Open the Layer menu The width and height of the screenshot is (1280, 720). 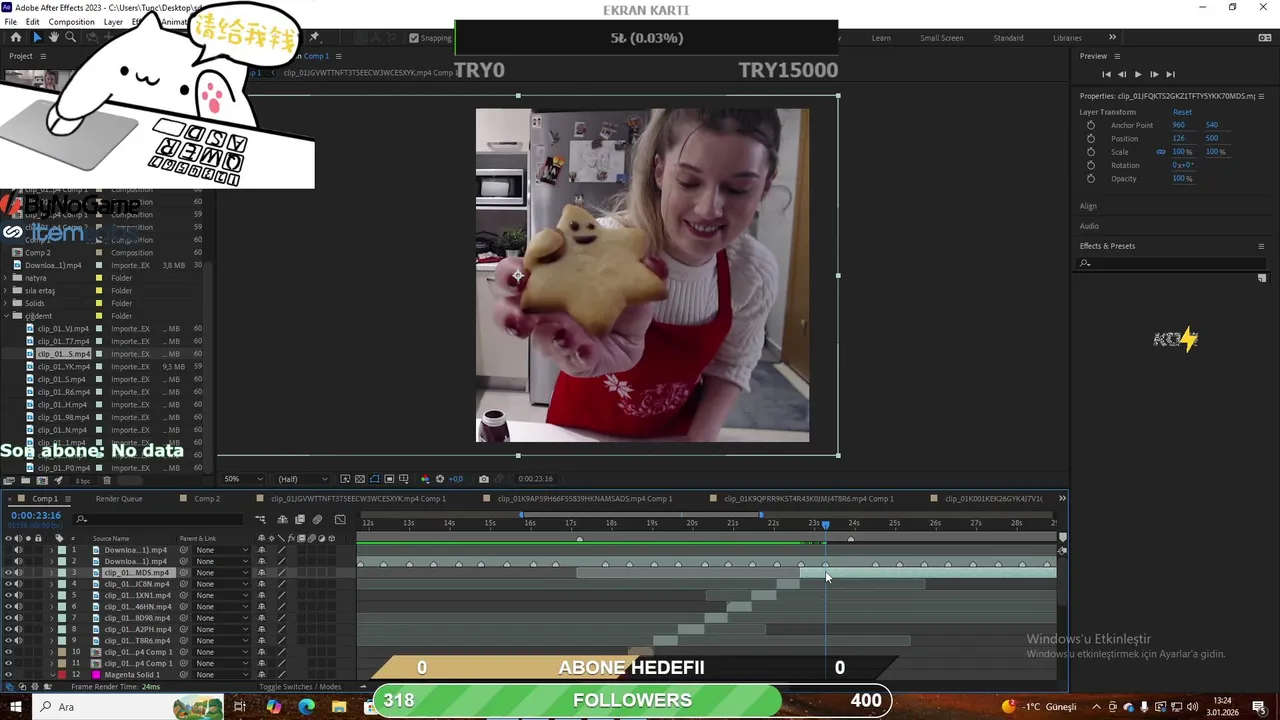[113, 22]
